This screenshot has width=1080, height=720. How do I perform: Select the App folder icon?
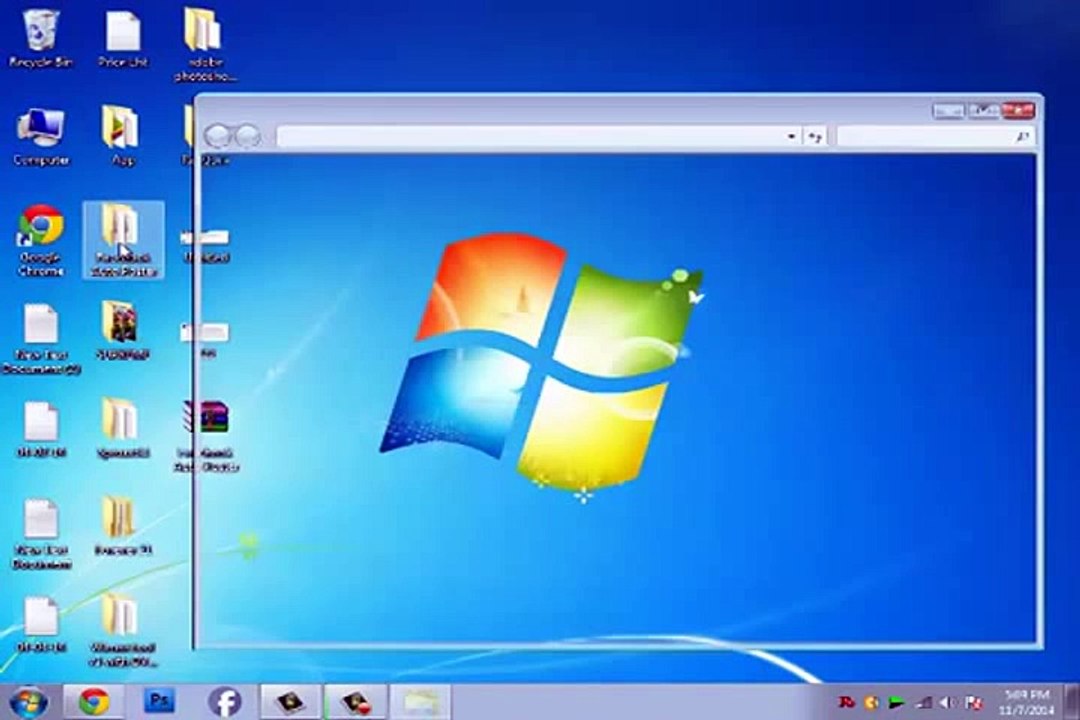coord(122,136)
